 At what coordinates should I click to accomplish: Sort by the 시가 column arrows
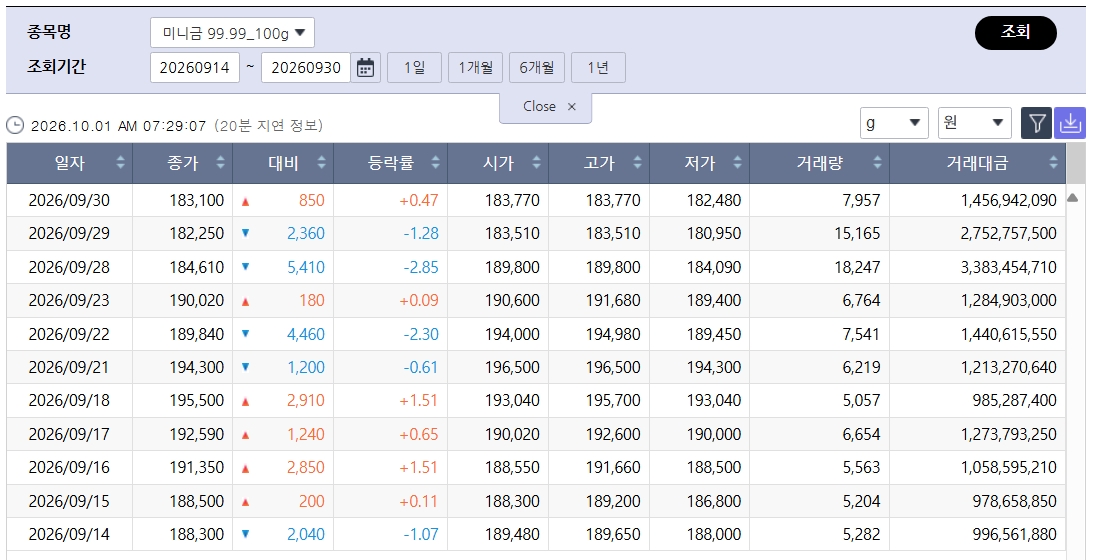(537, 162)
